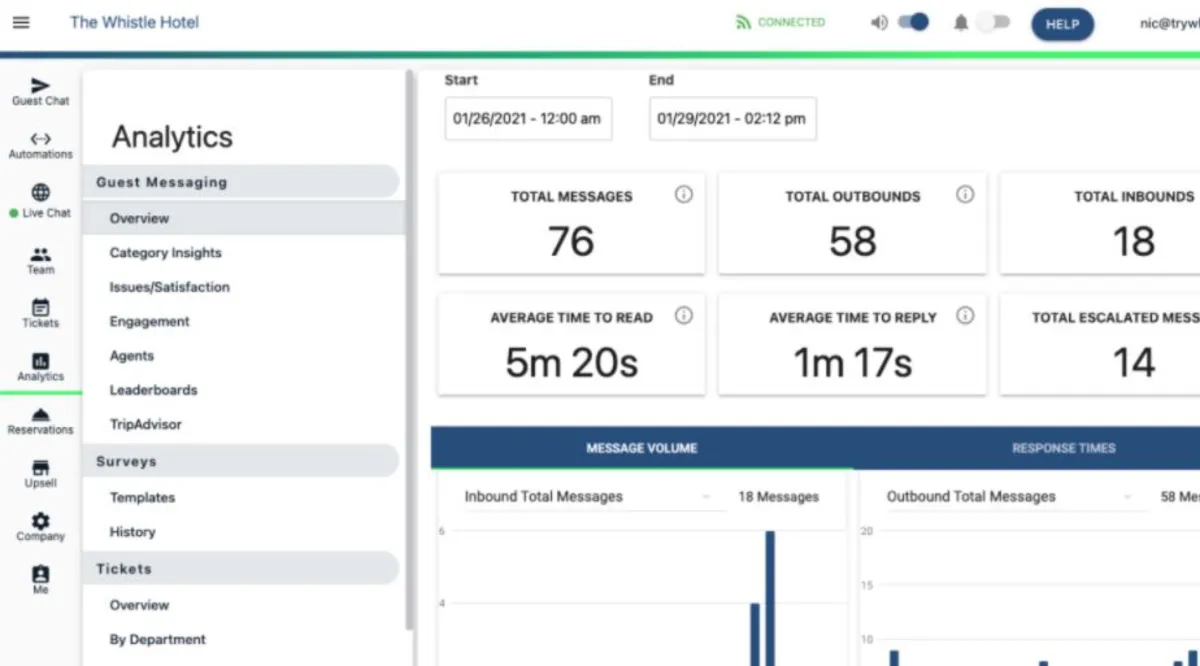Open the Start date picker field
Viewport: 1200px width, 666px height.
[528, 119]
